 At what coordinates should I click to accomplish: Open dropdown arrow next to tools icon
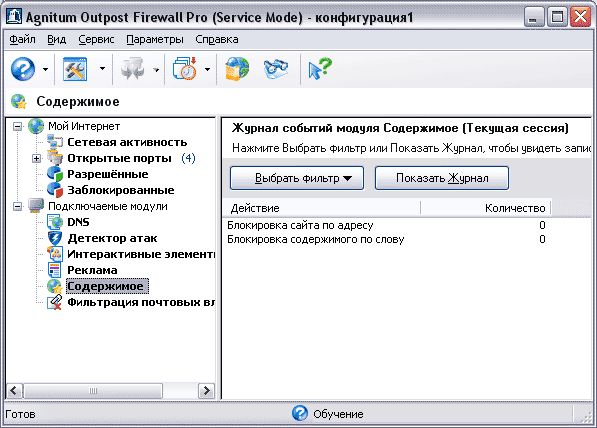(x=102, y=69)
